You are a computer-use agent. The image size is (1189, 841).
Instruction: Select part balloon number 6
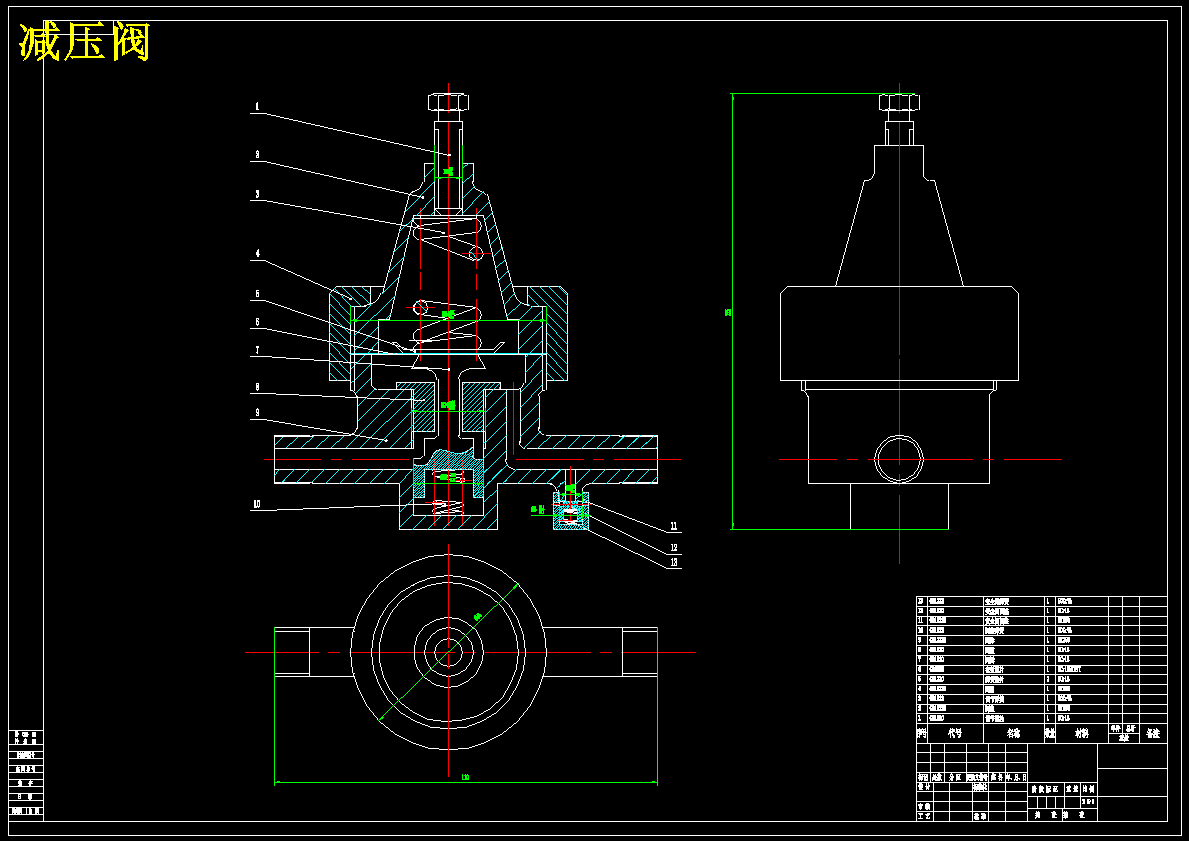(257, 322)
